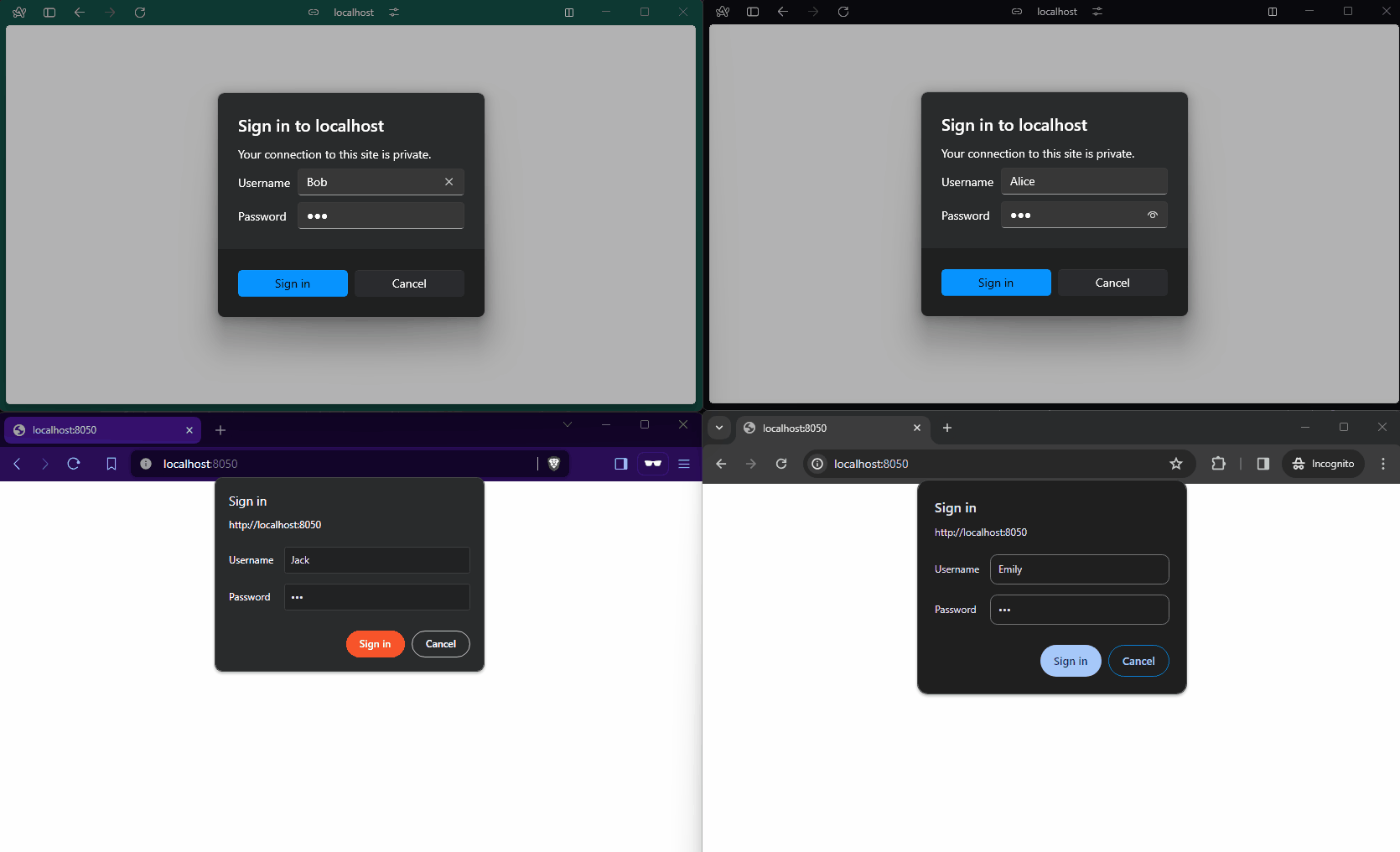View site info icon in Brave address bar
Screen dimensions: 1400x852
point(146,464)
